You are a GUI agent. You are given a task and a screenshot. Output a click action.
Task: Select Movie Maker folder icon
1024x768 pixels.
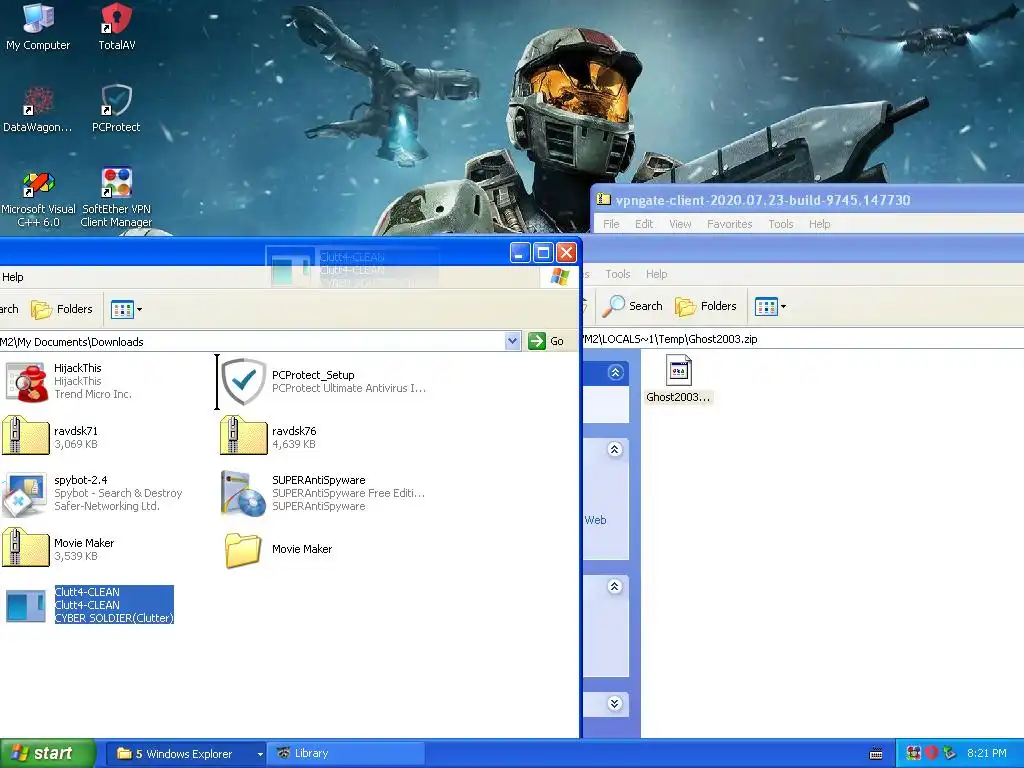pos(243,550)
